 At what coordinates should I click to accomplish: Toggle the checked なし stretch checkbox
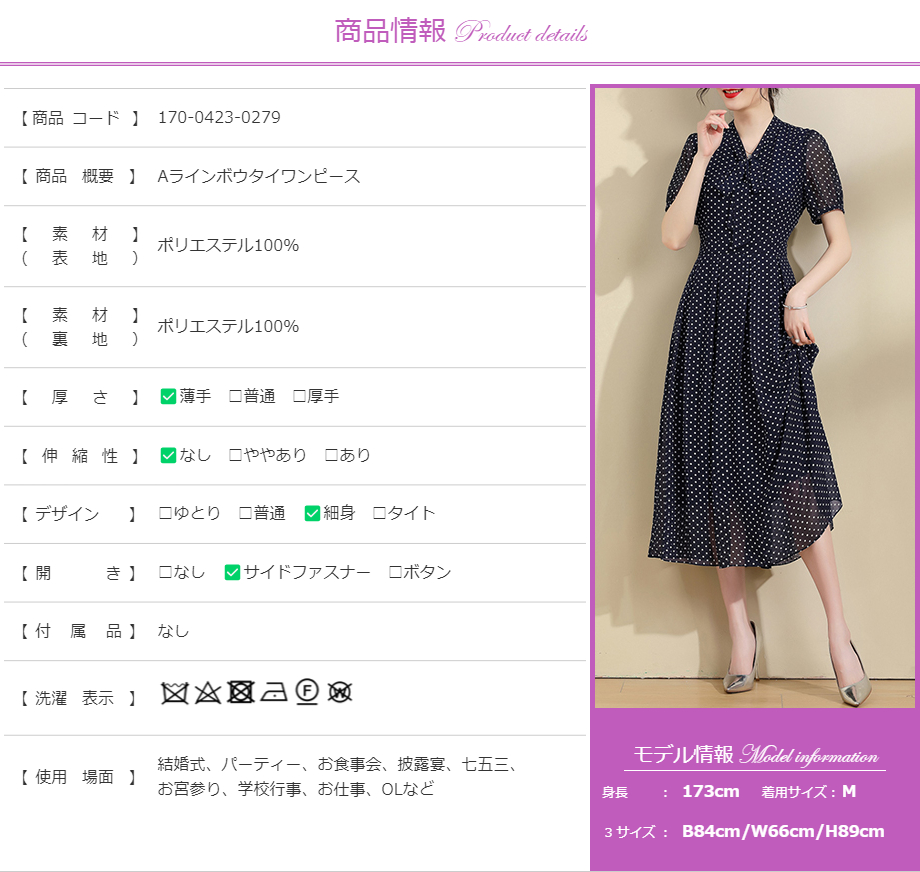[168, 455]
